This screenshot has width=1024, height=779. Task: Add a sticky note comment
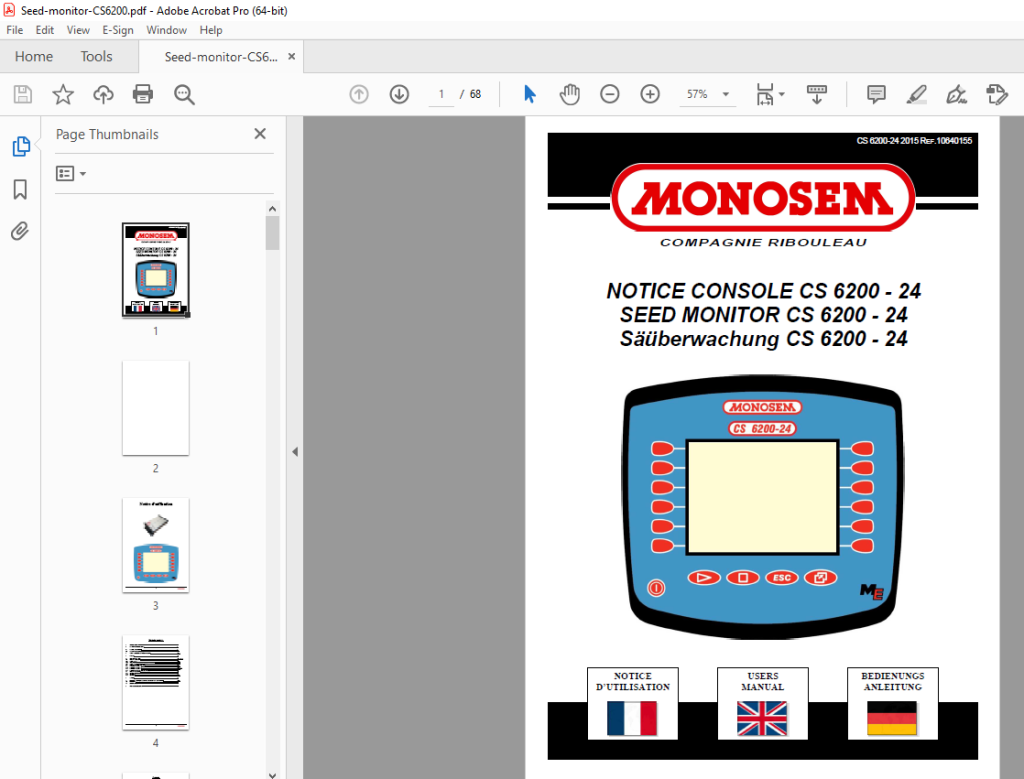(x=876, y=95)
